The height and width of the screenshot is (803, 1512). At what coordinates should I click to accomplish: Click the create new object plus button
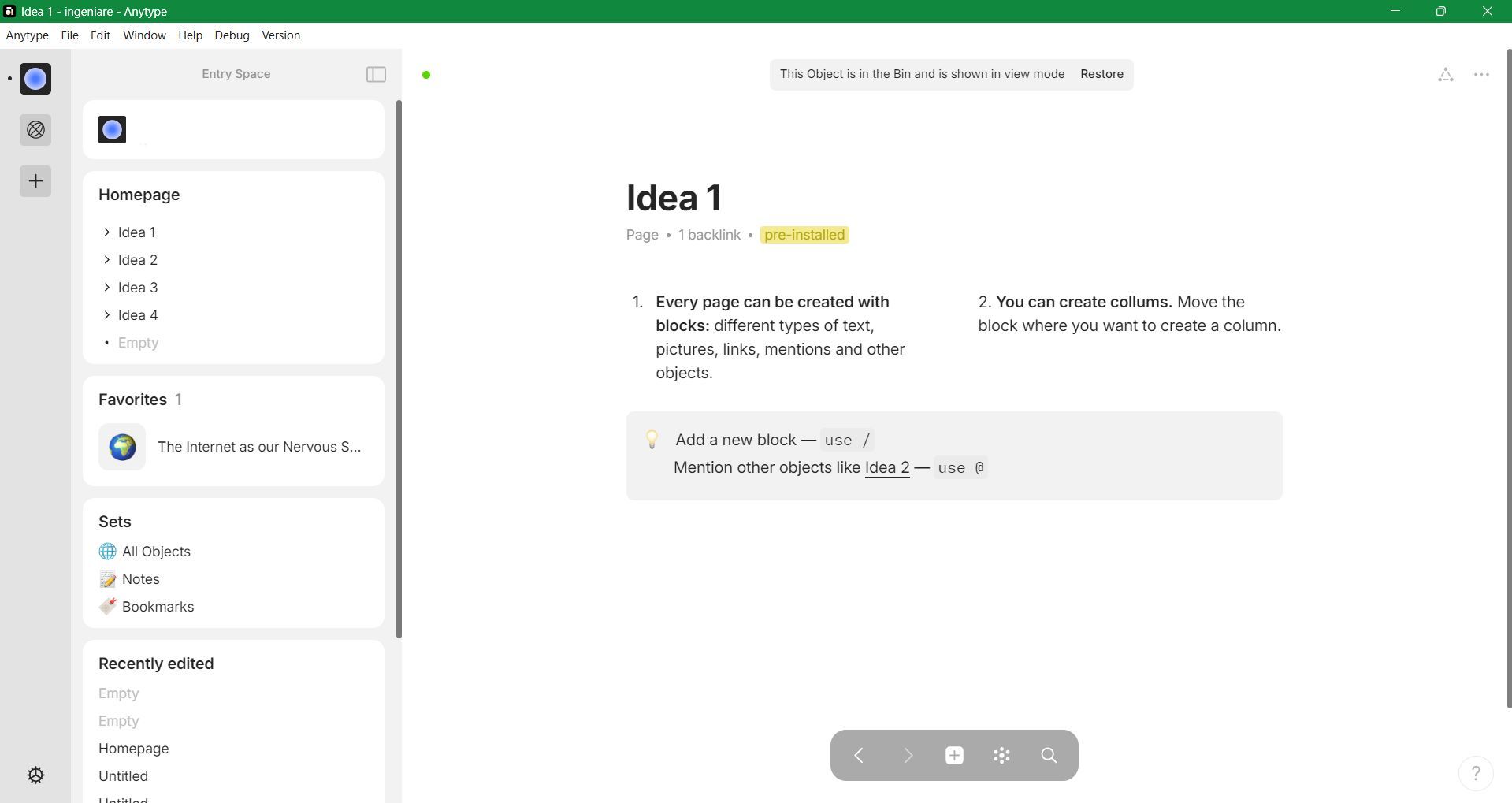click(x=954, y=756)
